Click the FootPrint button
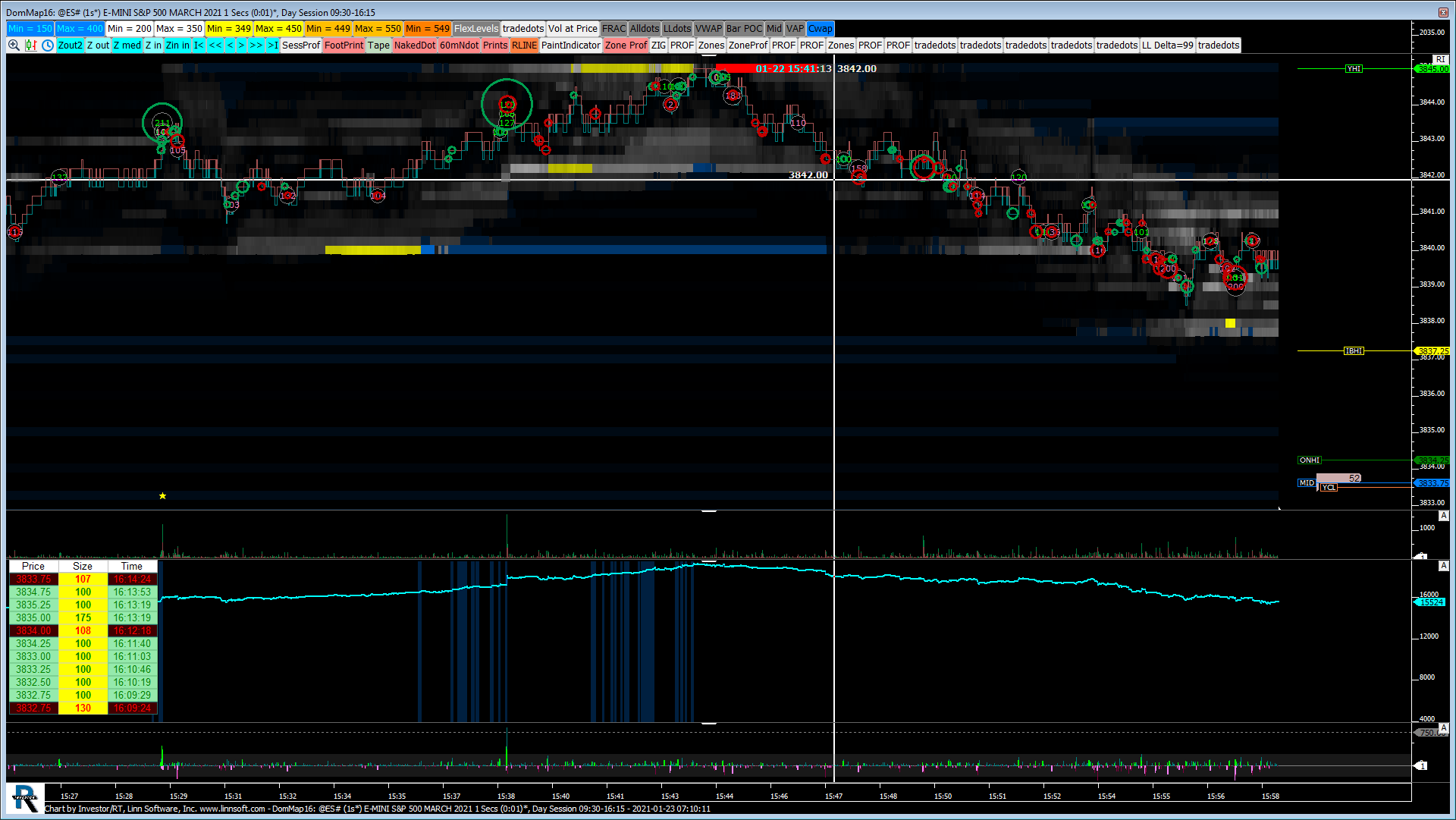1456x820 pixels. pyautogui.click(x=344, y=46)
